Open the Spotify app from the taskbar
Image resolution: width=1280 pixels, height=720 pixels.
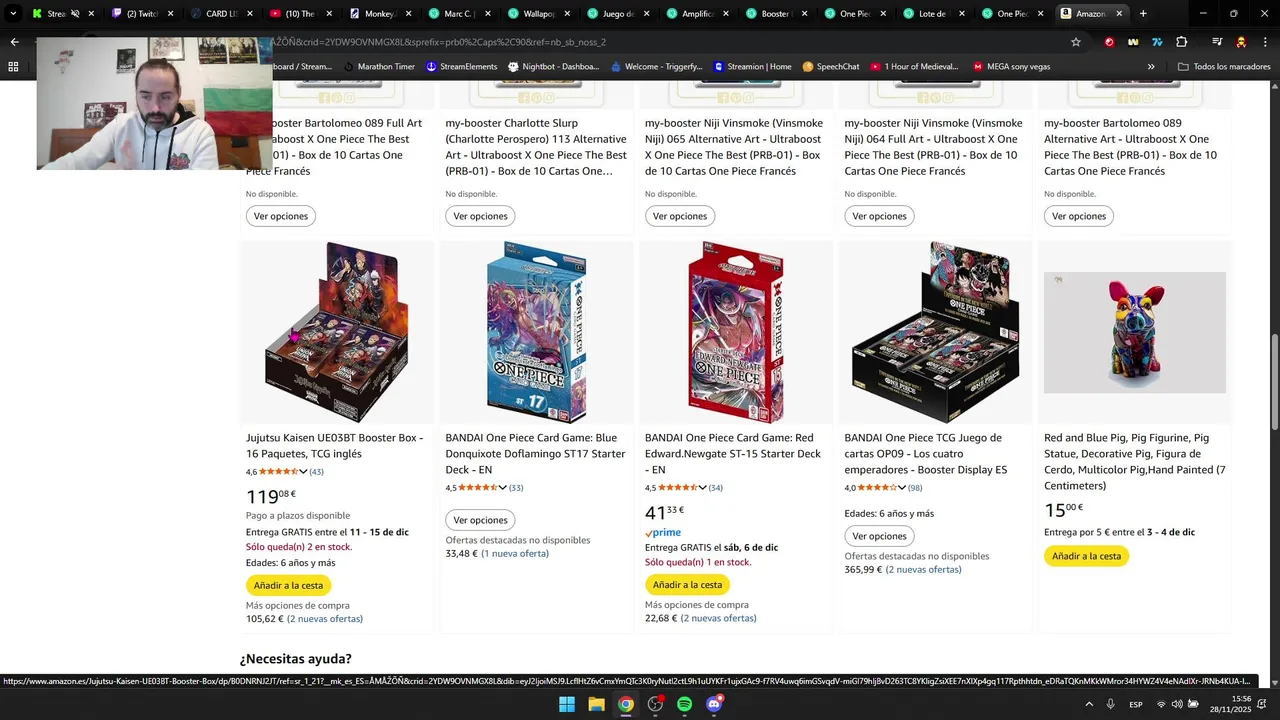(x=684, y=704)
